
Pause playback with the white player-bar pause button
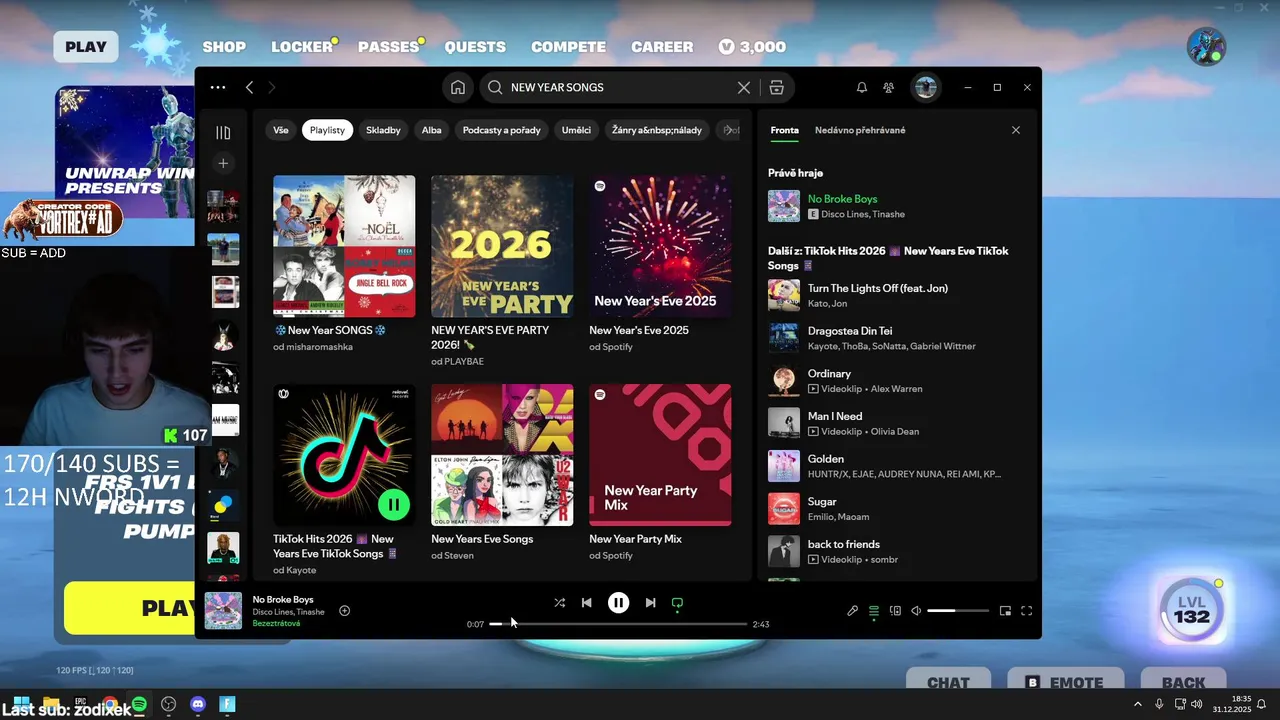click(x=619, y=603)
